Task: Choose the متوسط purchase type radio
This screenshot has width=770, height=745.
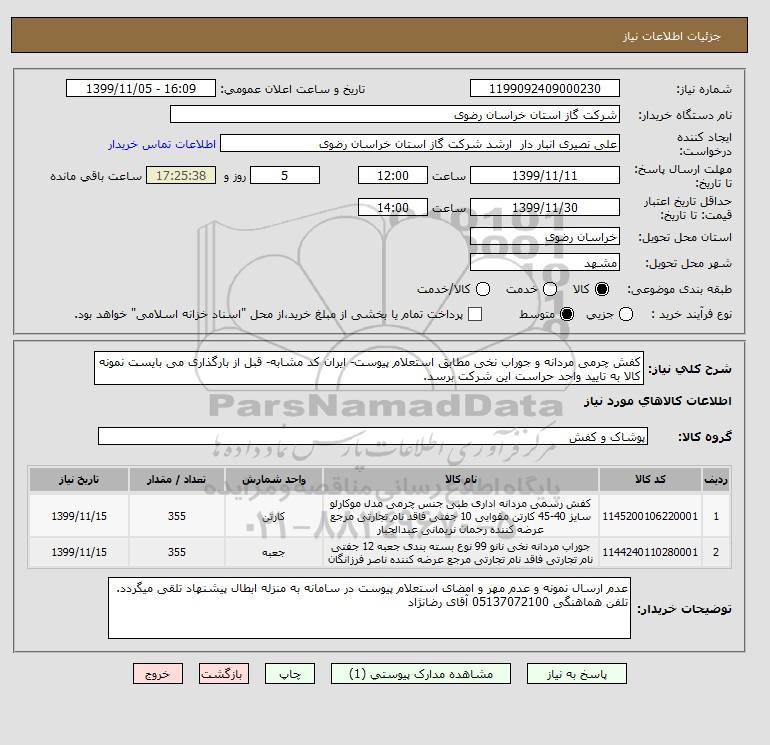Action: pos(567,314)
